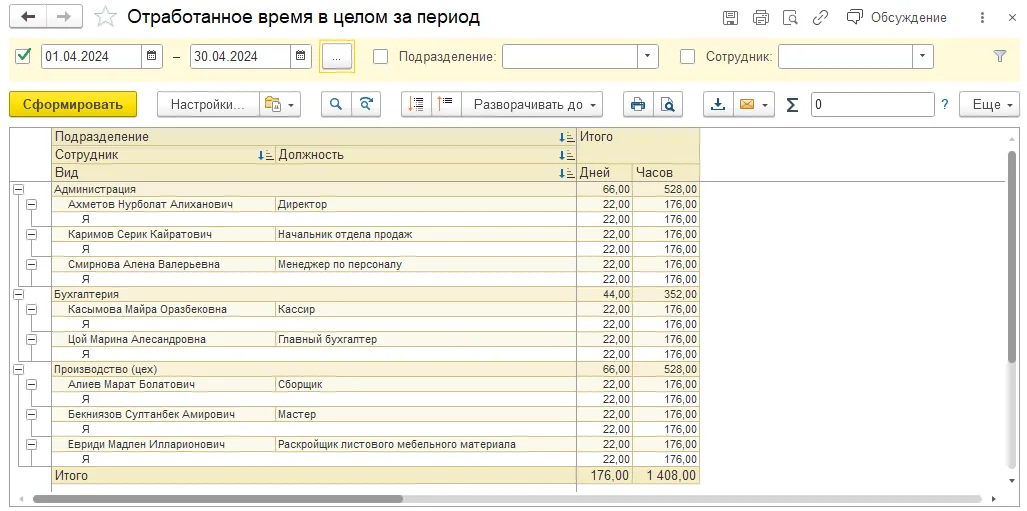Viewport: 1027px width, 511px height.
Task: Open the Сотрудник dropdown list
Action: [x=923, y=56]
